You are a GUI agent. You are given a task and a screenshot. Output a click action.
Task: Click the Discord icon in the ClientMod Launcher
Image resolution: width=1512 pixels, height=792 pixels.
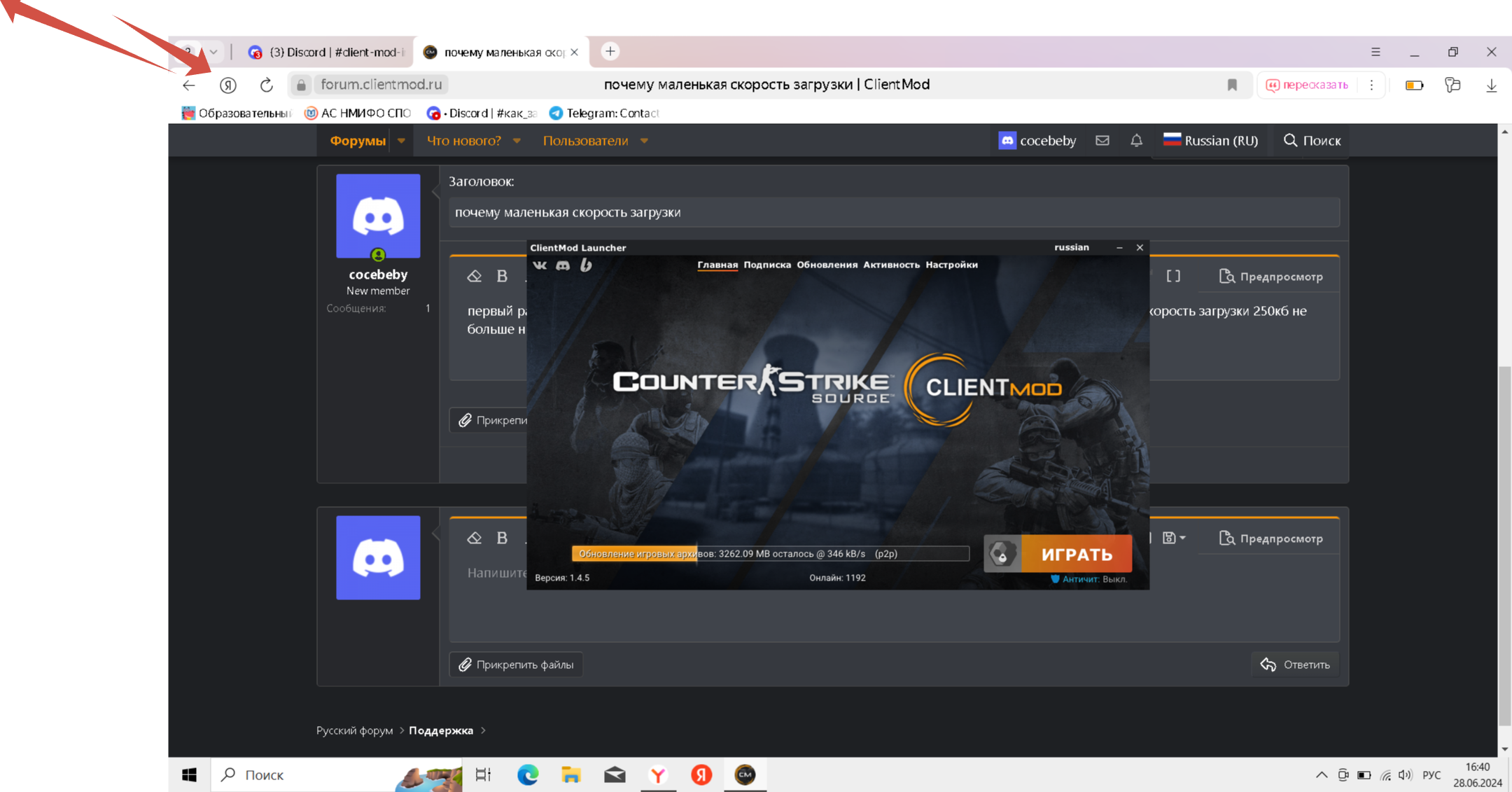(563, 265)
